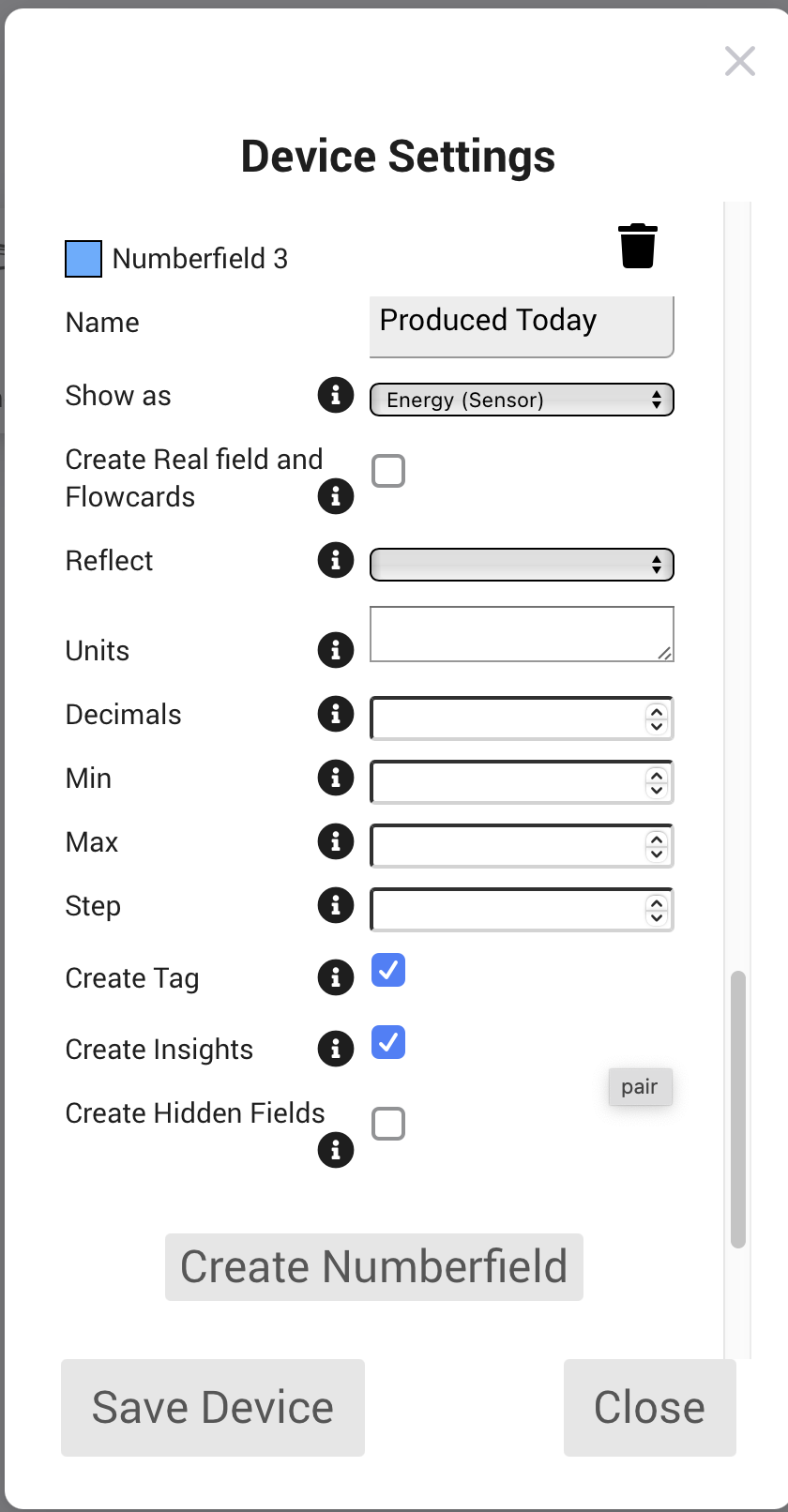
Task: Click the Reflect info icon
Action: (x=335, y=561)
